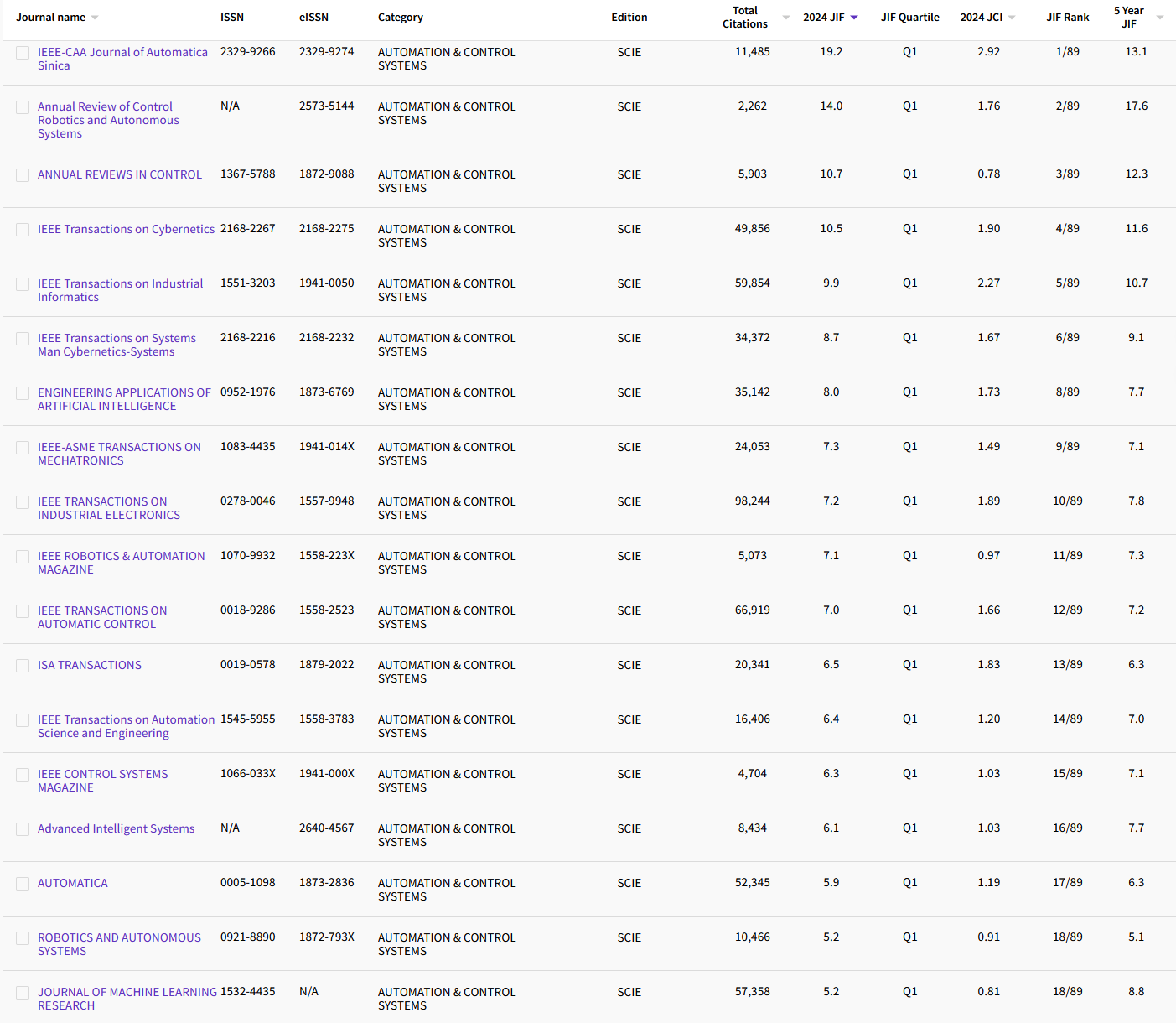Select total citations 4,704 cell
This screenshot has height=1023, width=1176.
[x=753, y=773]
